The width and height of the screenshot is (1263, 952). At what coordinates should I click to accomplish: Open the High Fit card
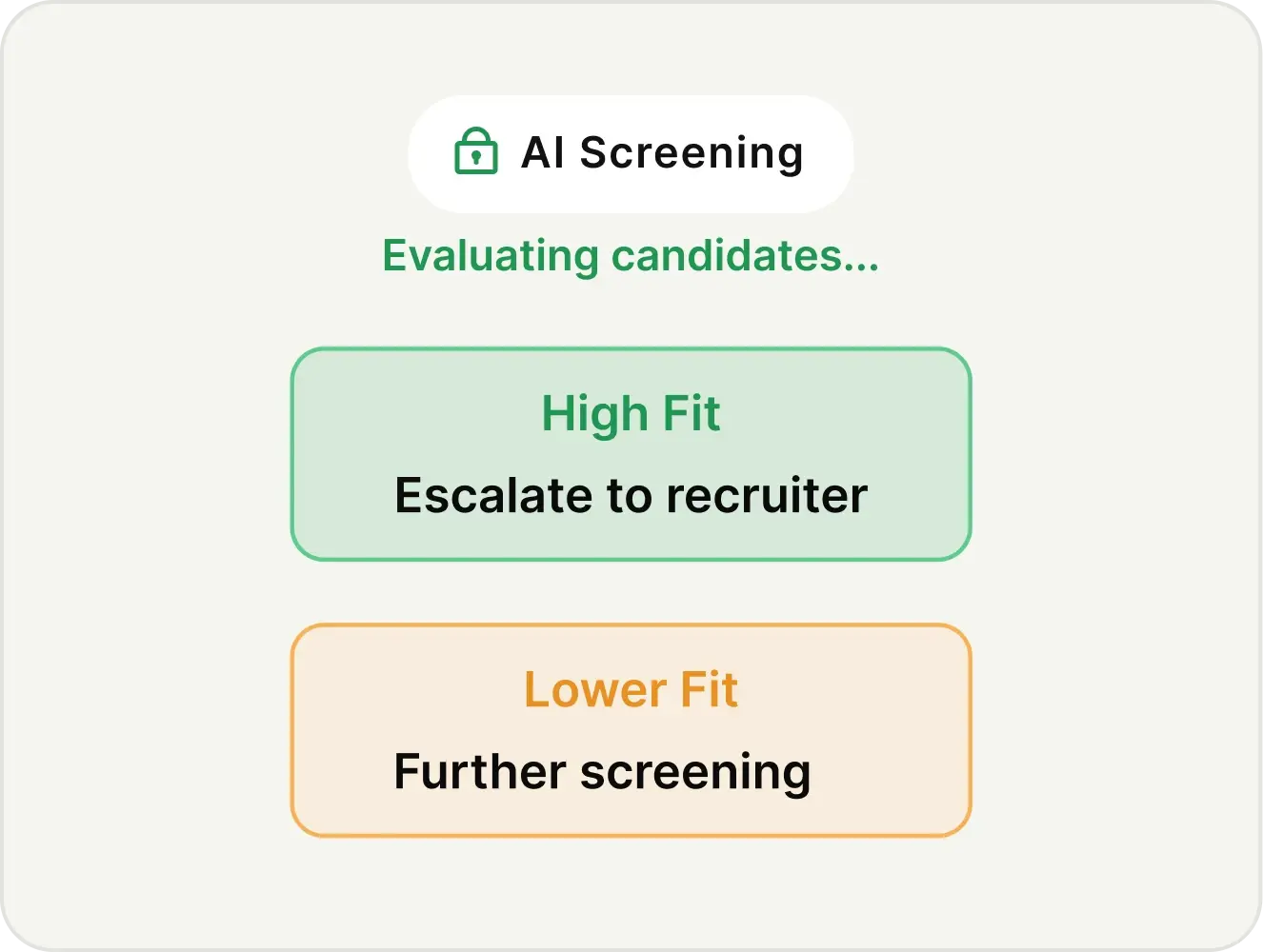point(631,454)
